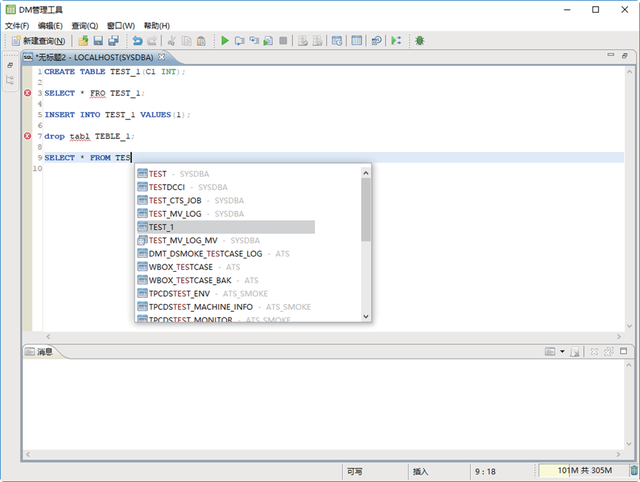Open the 消息 panel view menu dropdown

(x=563, y=352)
